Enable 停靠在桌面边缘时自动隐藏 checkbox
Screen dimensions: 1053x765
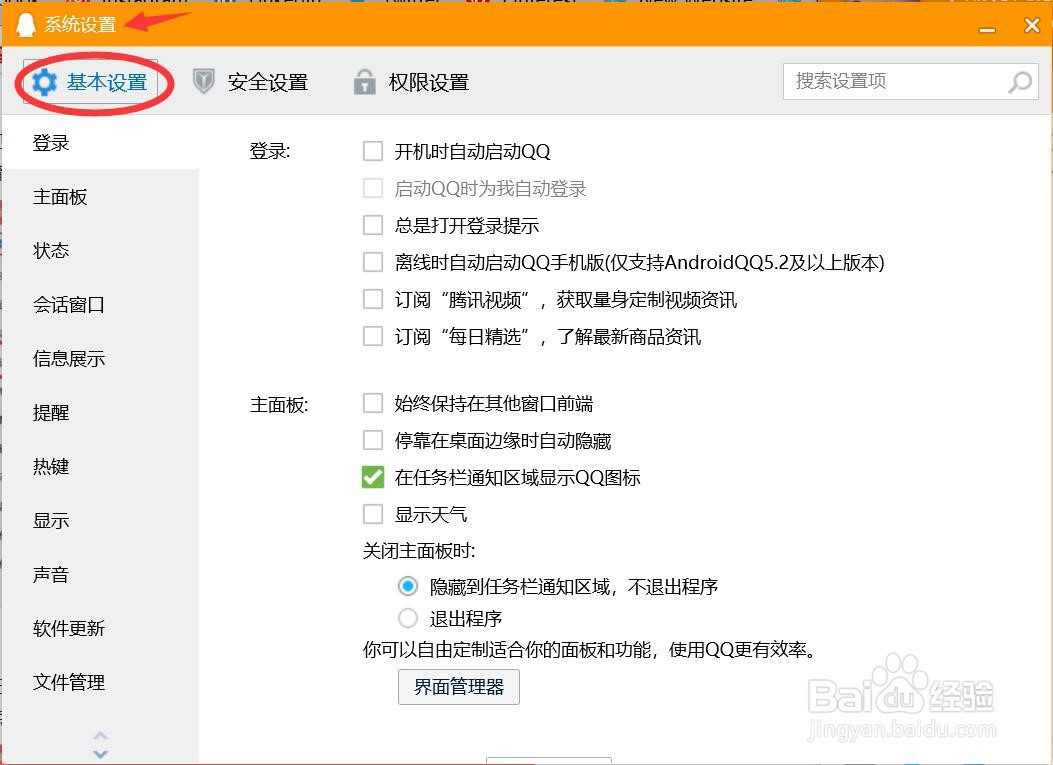point(373,441)
